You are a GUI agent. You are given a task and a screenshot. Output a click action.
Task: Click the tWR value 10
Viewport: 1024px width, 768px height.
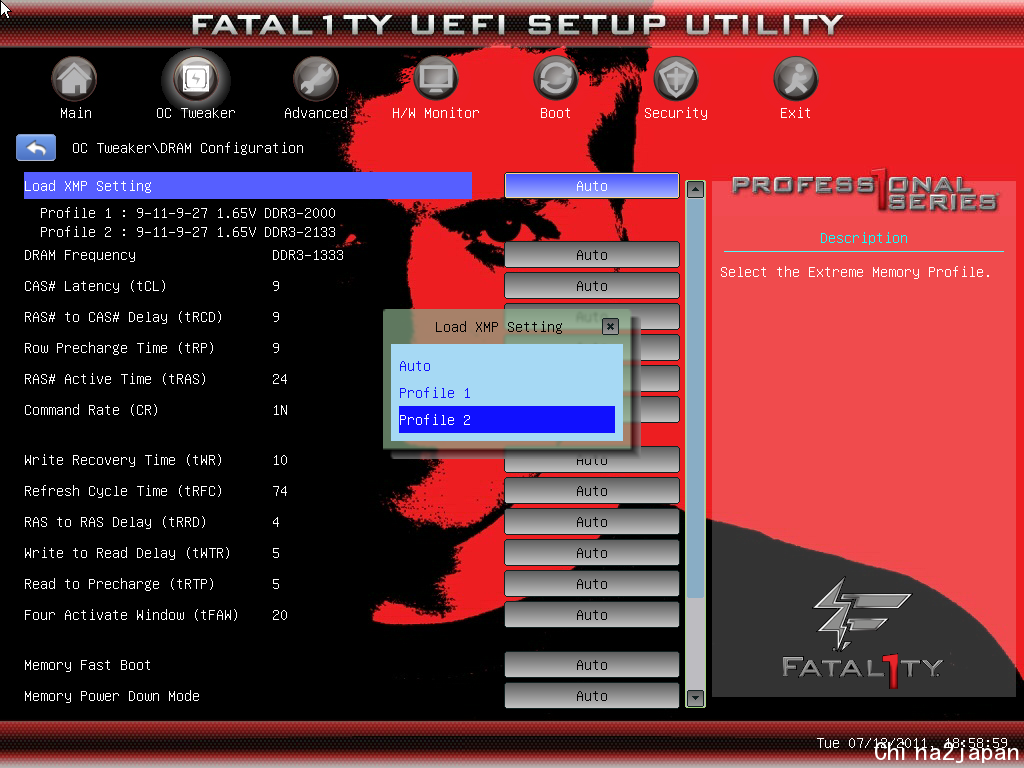click(280, 460)
